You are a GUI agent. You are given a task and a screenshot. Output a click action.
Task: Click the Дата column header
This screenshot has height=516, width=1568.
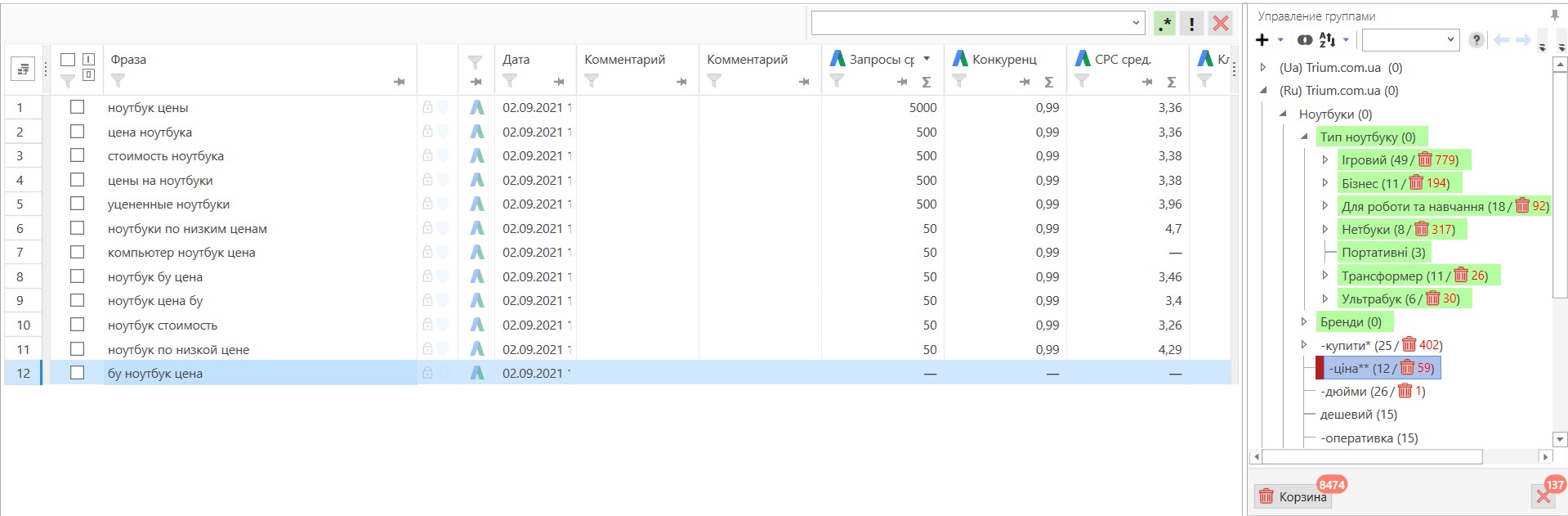[x=516, y=60]
